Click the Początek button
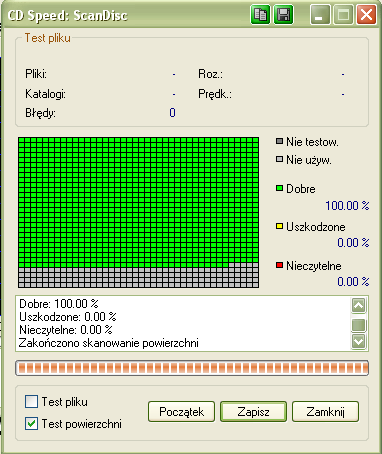The height and width of the screenshot is (454, 382). point(181,412)
